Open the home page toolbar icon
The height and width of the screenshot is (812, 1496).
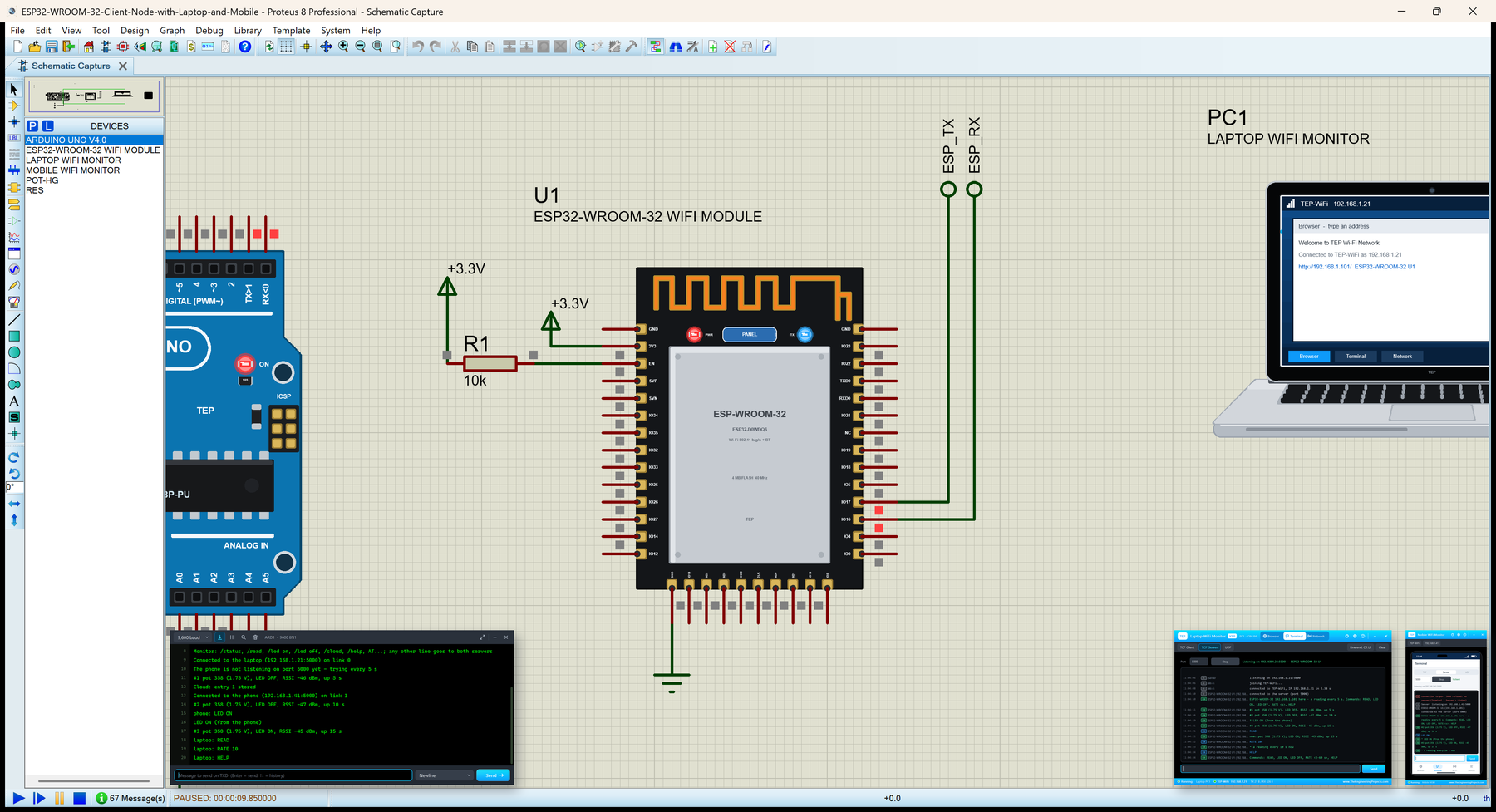(89, 47)
